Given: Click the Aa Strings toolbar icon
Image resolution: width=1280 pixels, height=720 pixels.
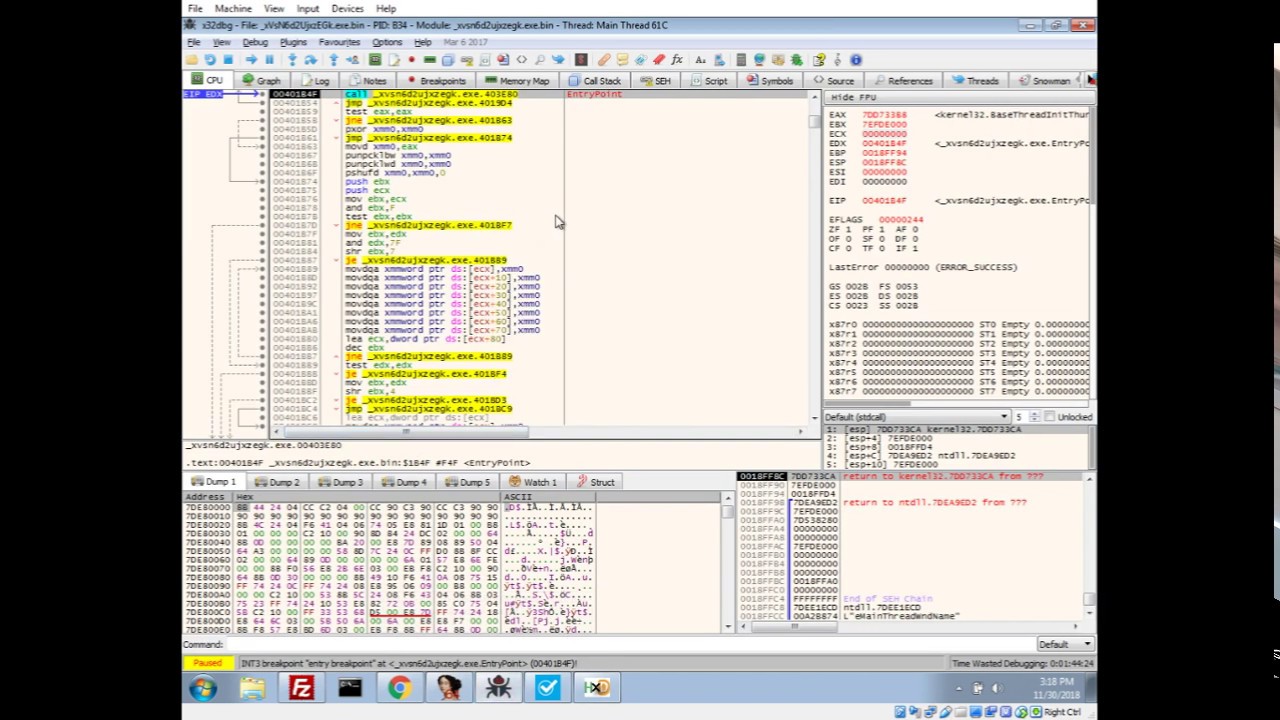Looking at the screenshot, I should point(700,60).
